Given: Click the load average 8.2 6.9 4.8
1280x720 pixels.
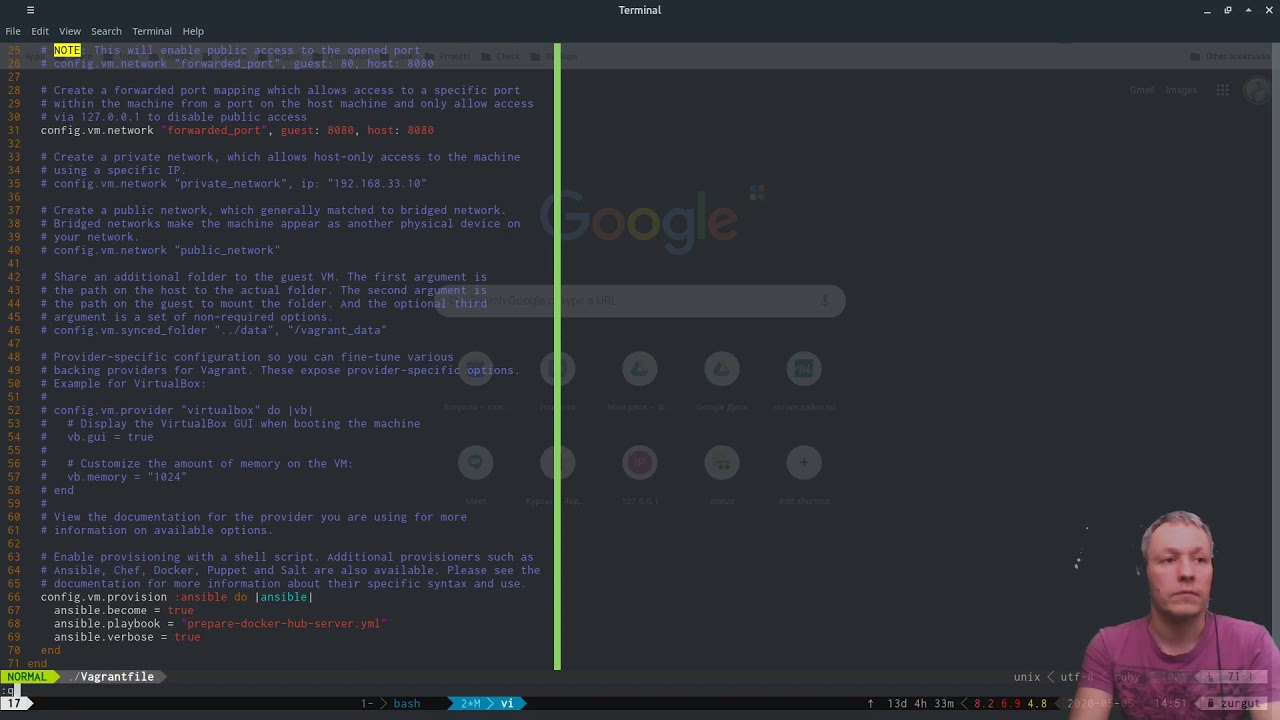Looking at the screenshot, I should click(x=1010, y=704).
